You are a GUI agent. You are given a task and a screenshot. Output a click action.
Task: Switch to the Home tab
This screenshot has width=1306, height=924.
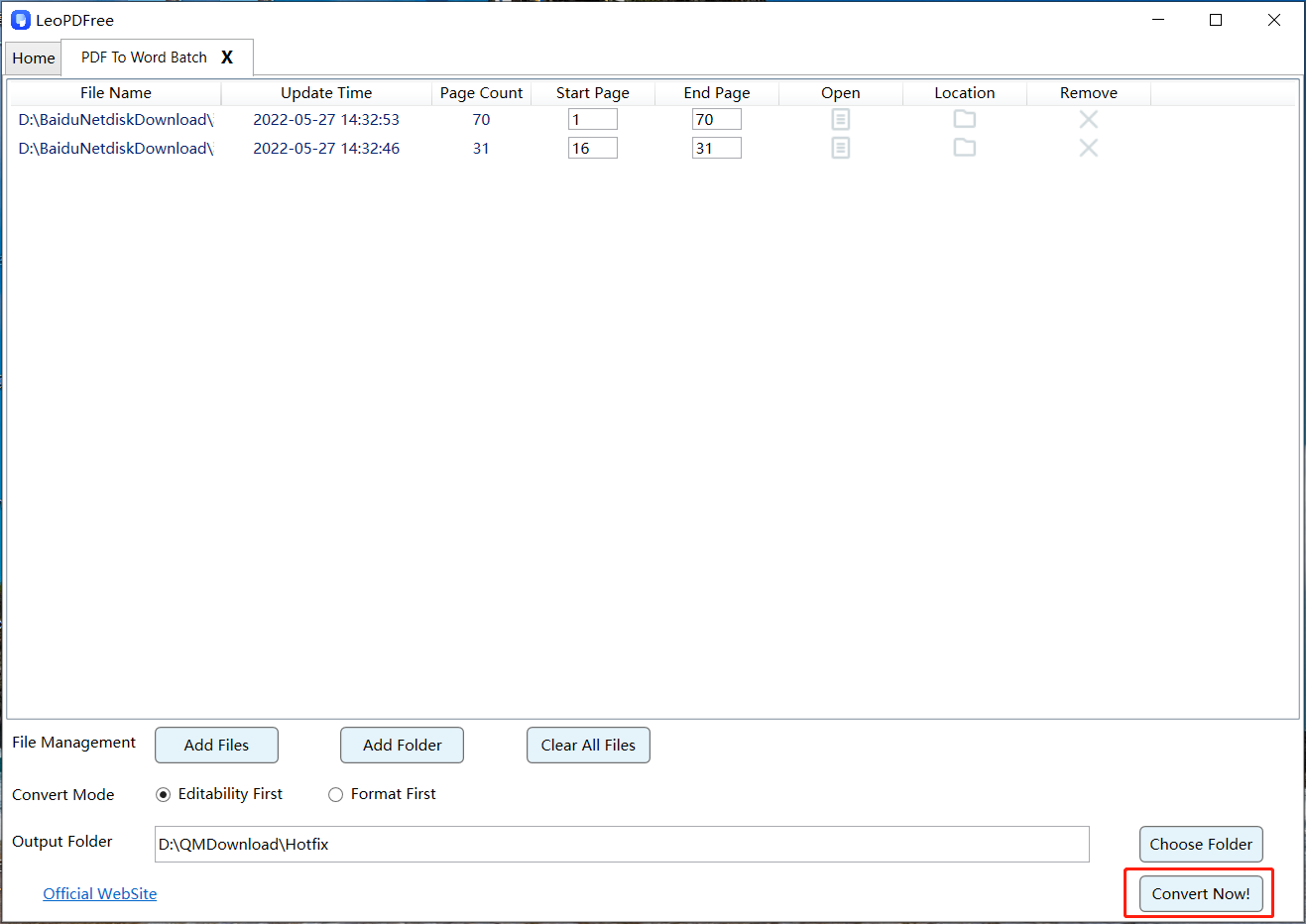click(x=34, y=58)
